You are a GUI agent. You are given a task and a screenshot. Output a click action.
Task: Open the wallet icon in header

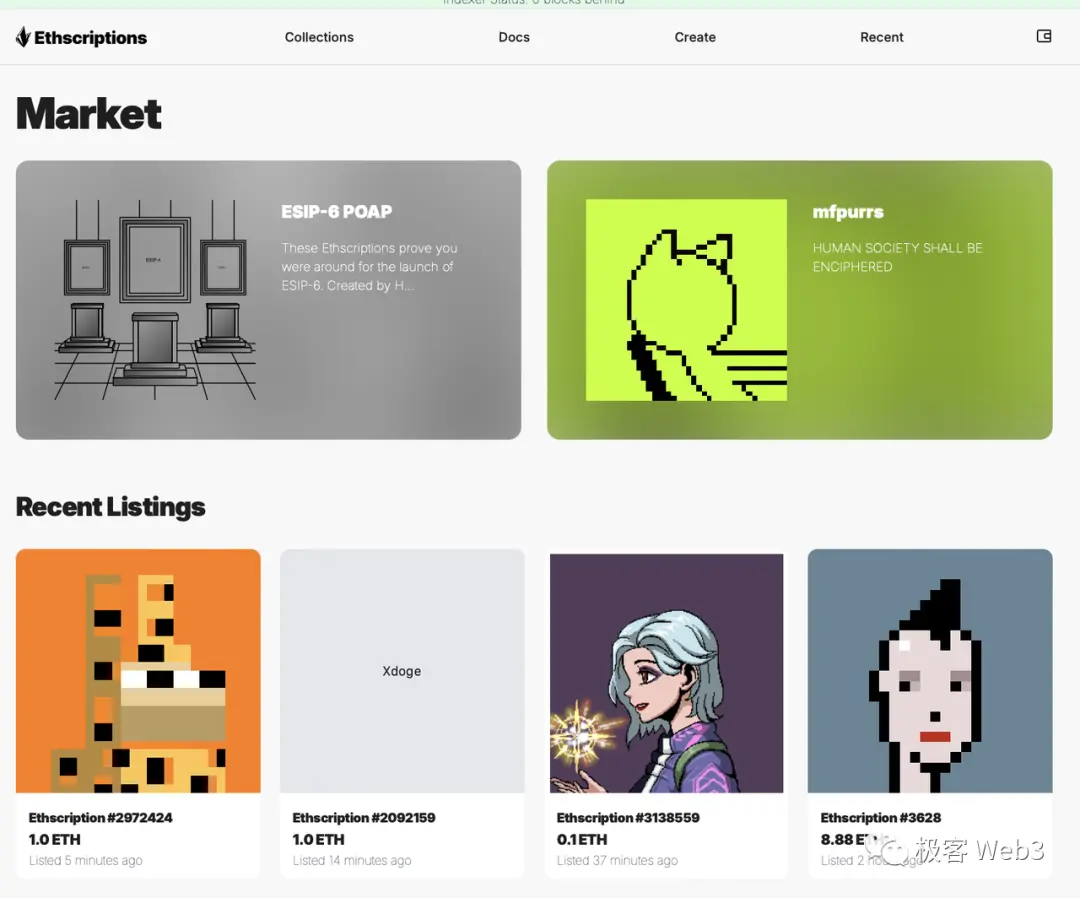(x=1043, y=36)
